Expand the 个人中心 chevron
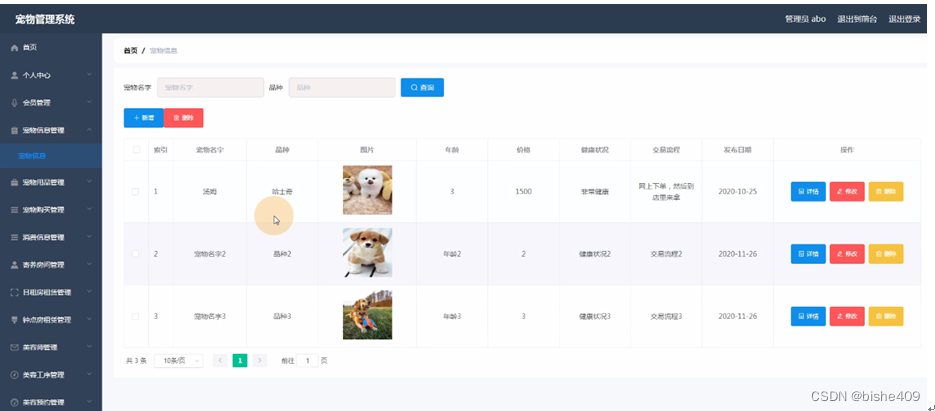Viewport: 935px width, 411px height. (x=89, y=75)
